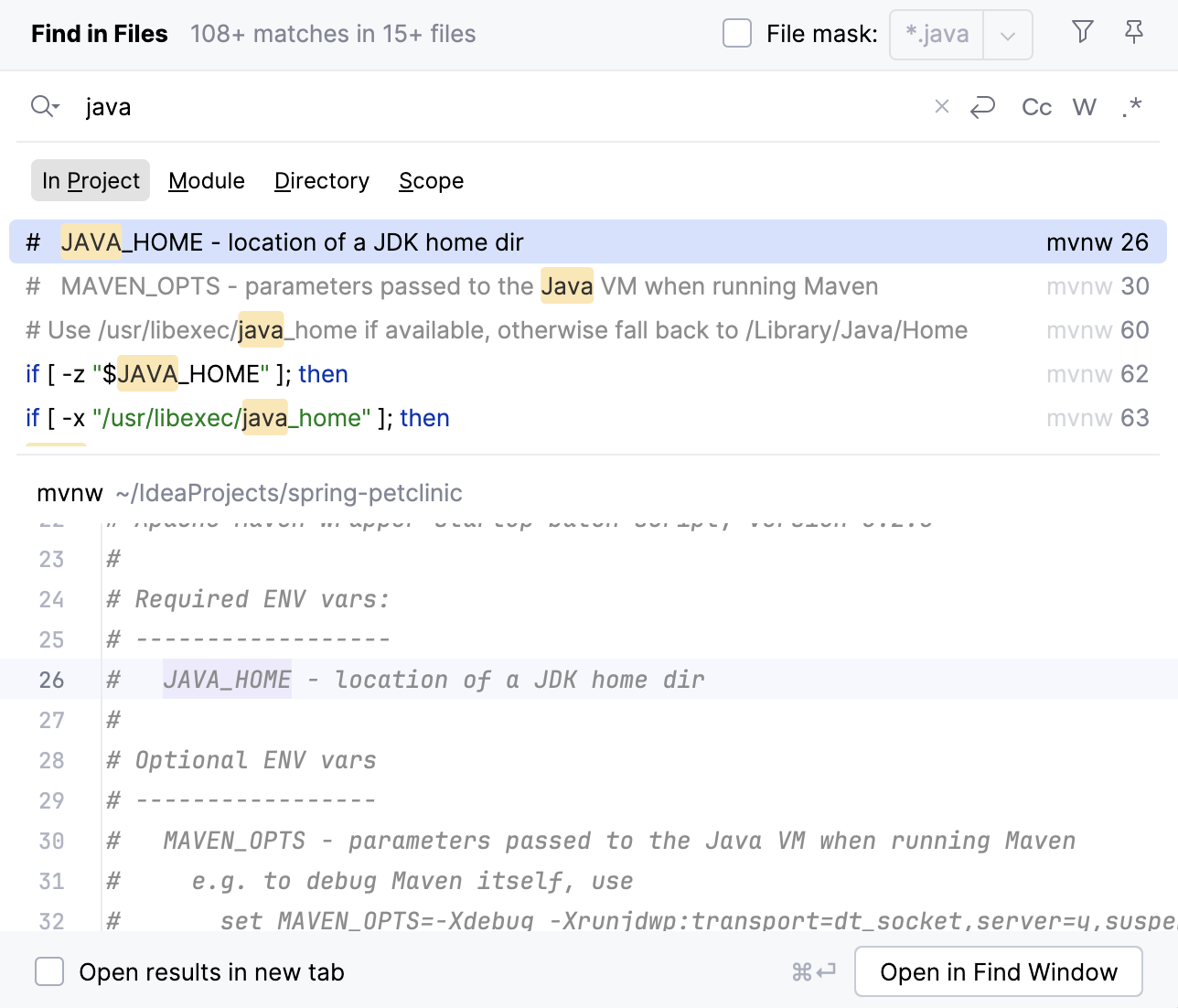Enable the File mask checkbox

[x=736, y=32]
